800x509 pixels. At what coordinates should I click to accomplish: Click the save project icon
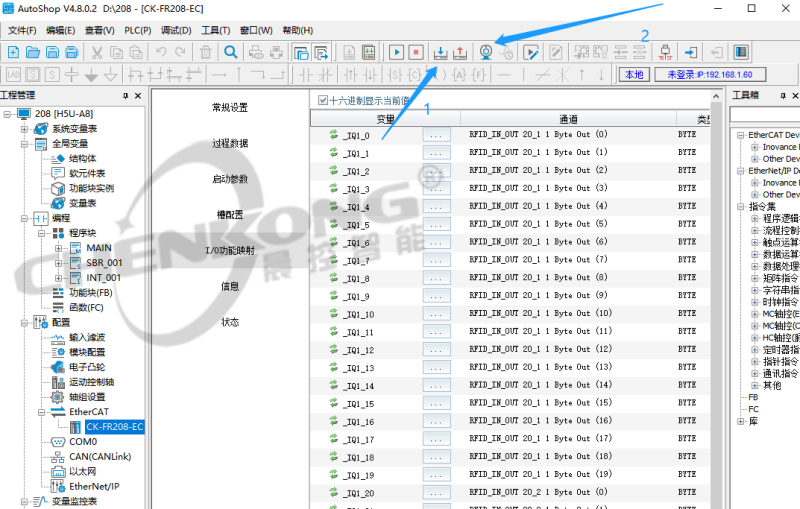(x=51, y=52)
